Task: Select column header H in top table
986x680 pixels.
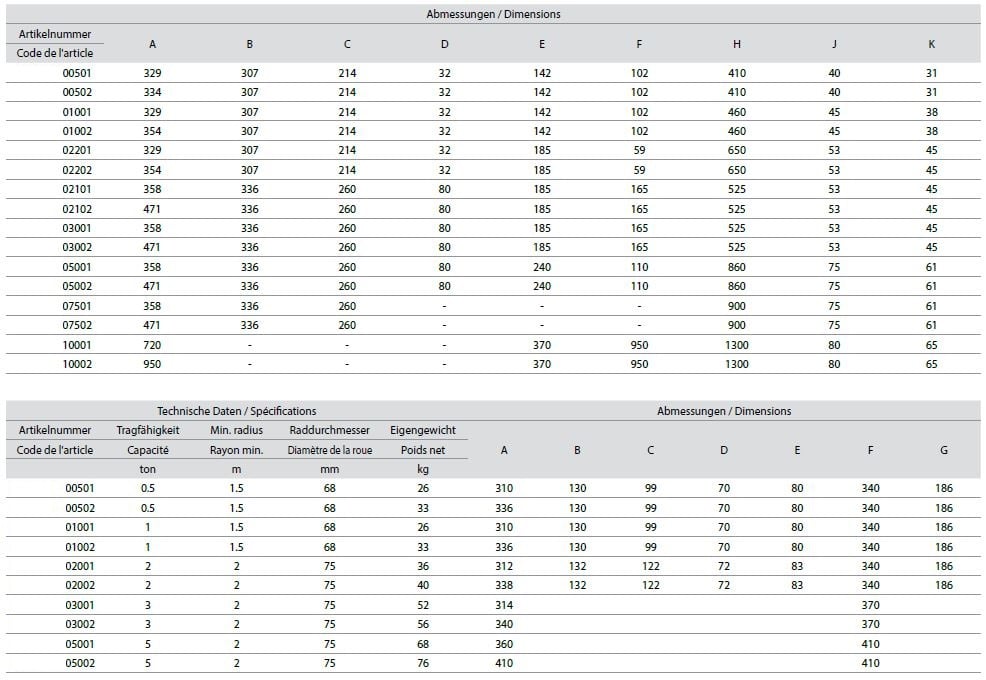Action: 736,44
